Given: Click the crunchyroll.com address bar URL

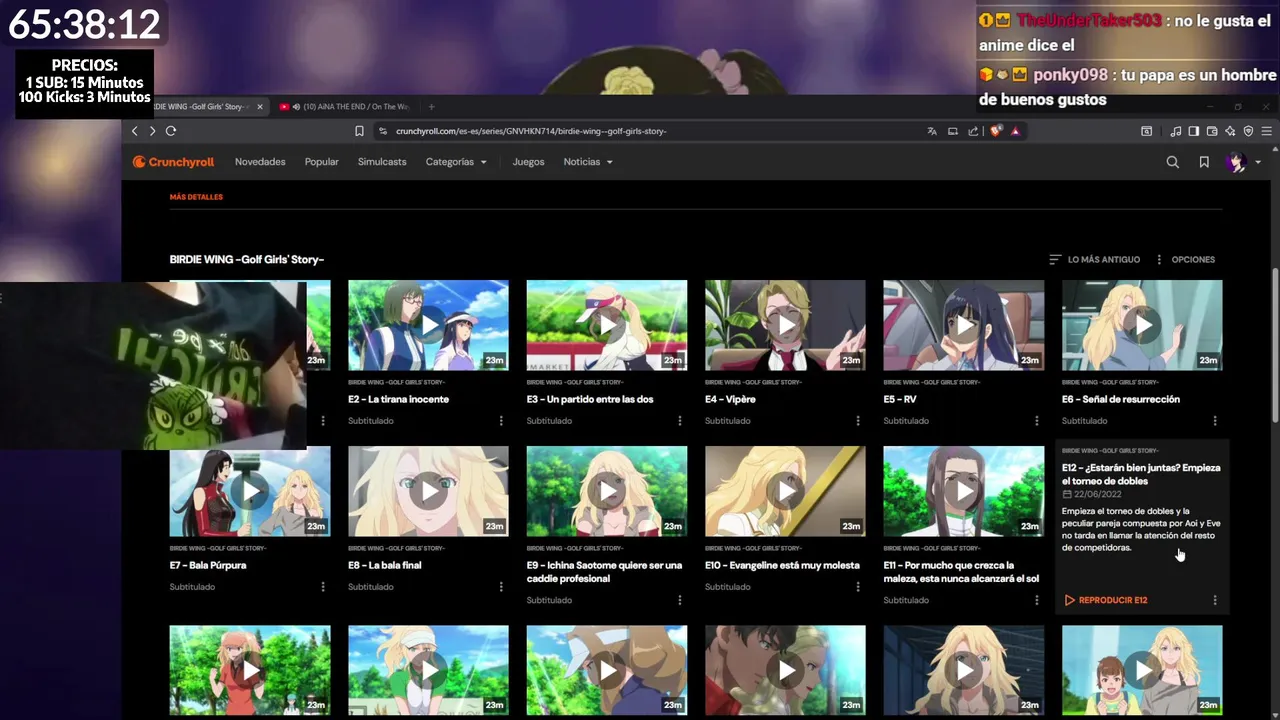Looking at the screenshot, I should click(x=531, y=131).
